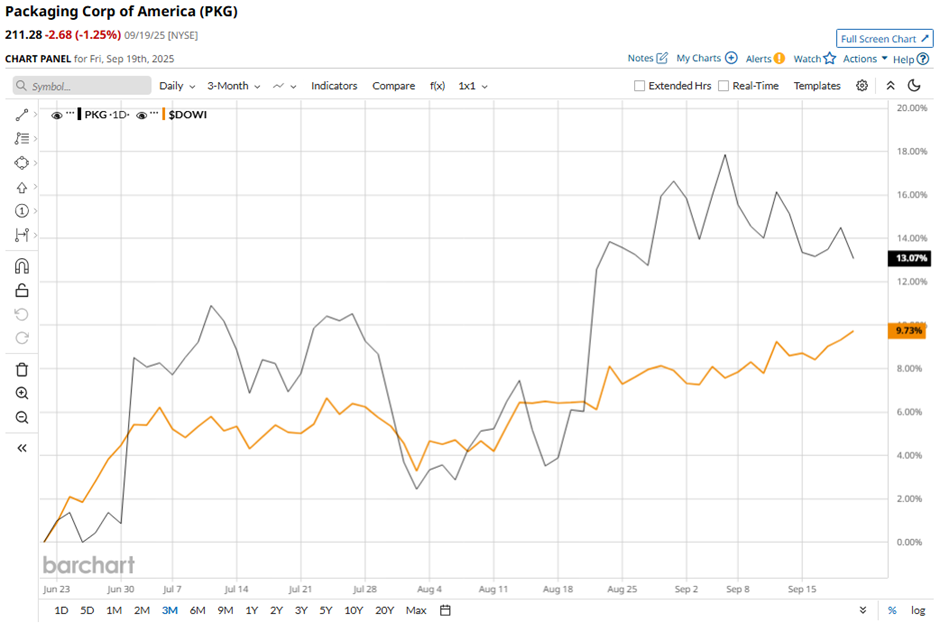Select the 6M time range
The image size is (940, 623).
197,610
